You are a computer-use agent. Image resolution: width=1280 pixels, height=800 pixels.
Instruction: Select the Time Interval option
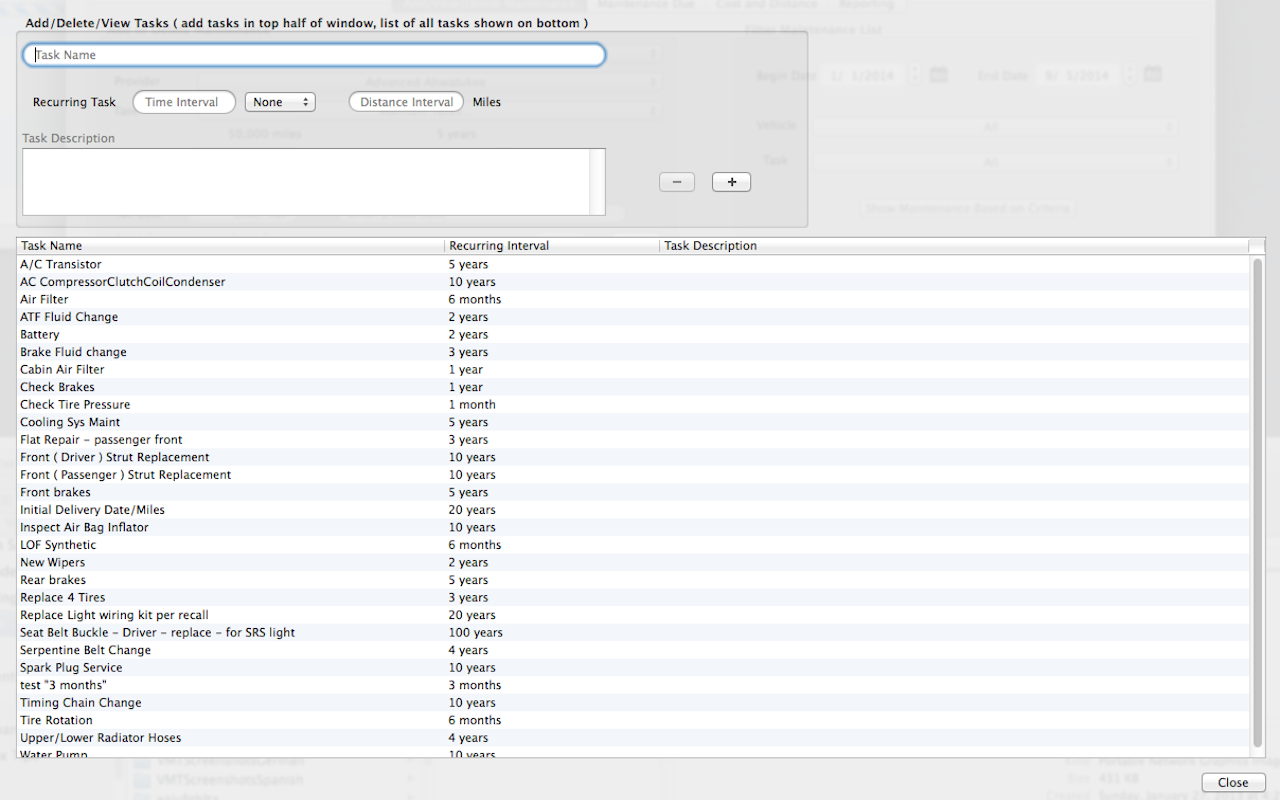(184, 101)
